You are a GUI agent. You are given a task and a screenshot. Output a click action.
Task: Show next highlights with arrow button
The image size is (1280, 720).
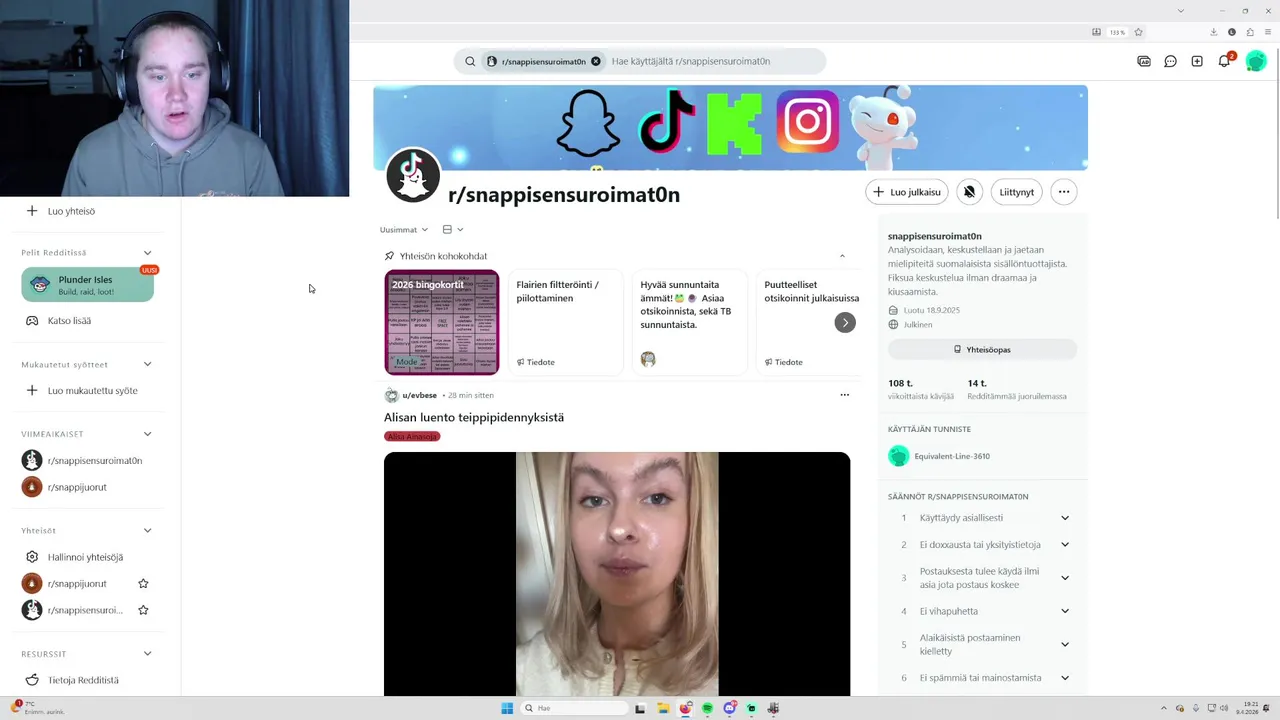845,323
